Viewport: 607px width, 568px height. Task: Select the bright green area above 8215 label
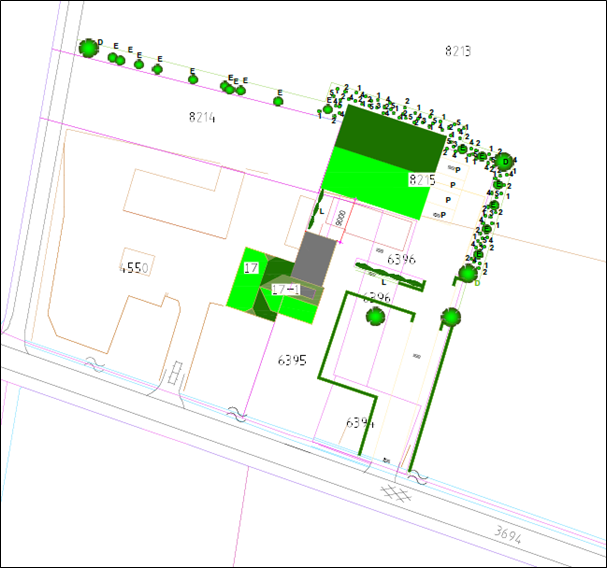pos(376,182)
